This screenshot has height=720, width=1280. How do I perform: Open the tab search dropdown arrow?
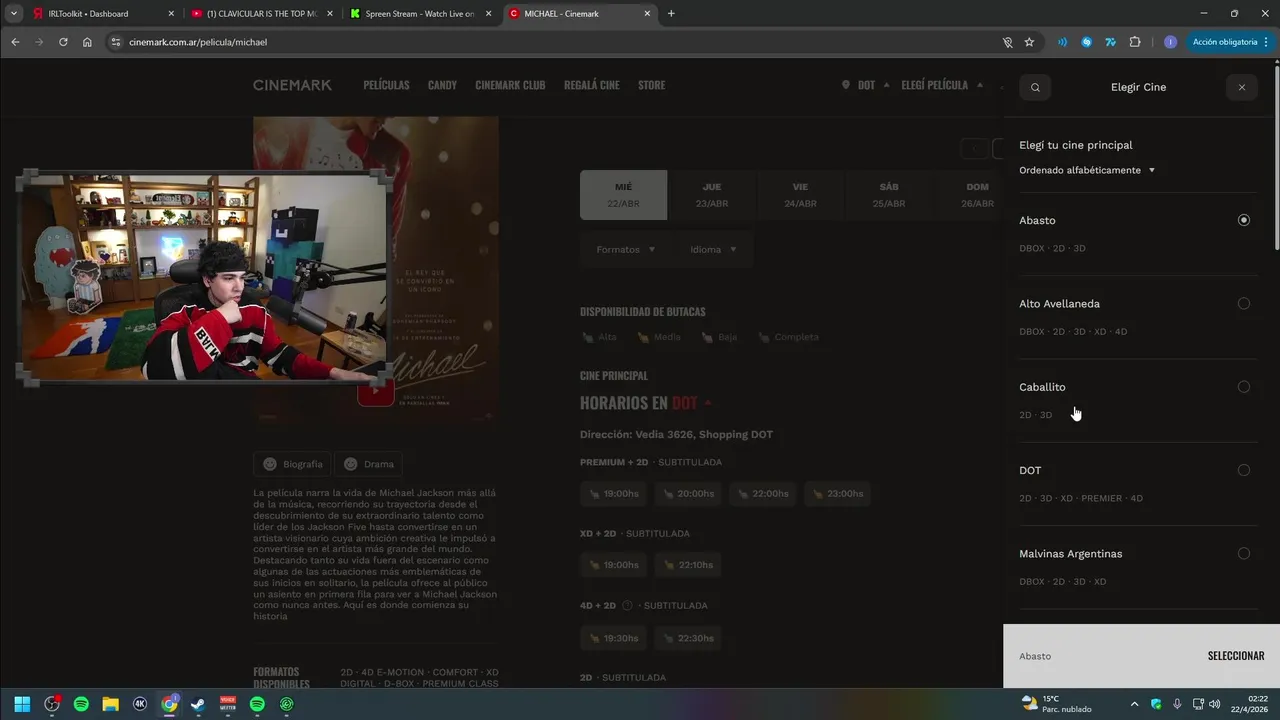pyautogui.click(x=14, y=13)
